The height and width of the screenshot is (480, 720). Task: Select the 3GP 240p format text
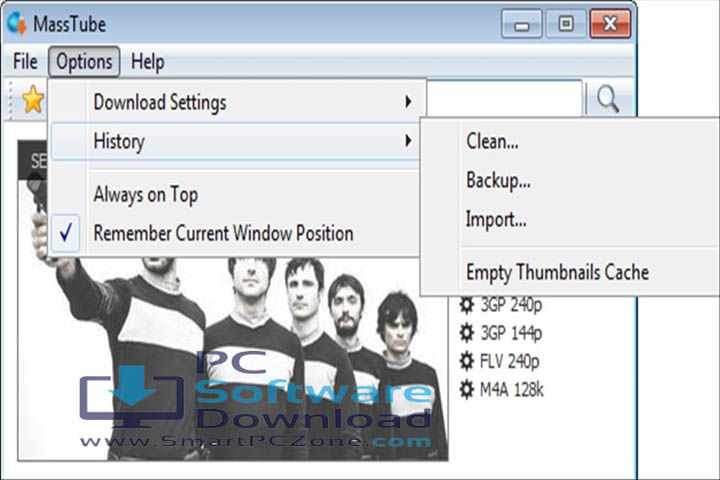tap(511, 305)
